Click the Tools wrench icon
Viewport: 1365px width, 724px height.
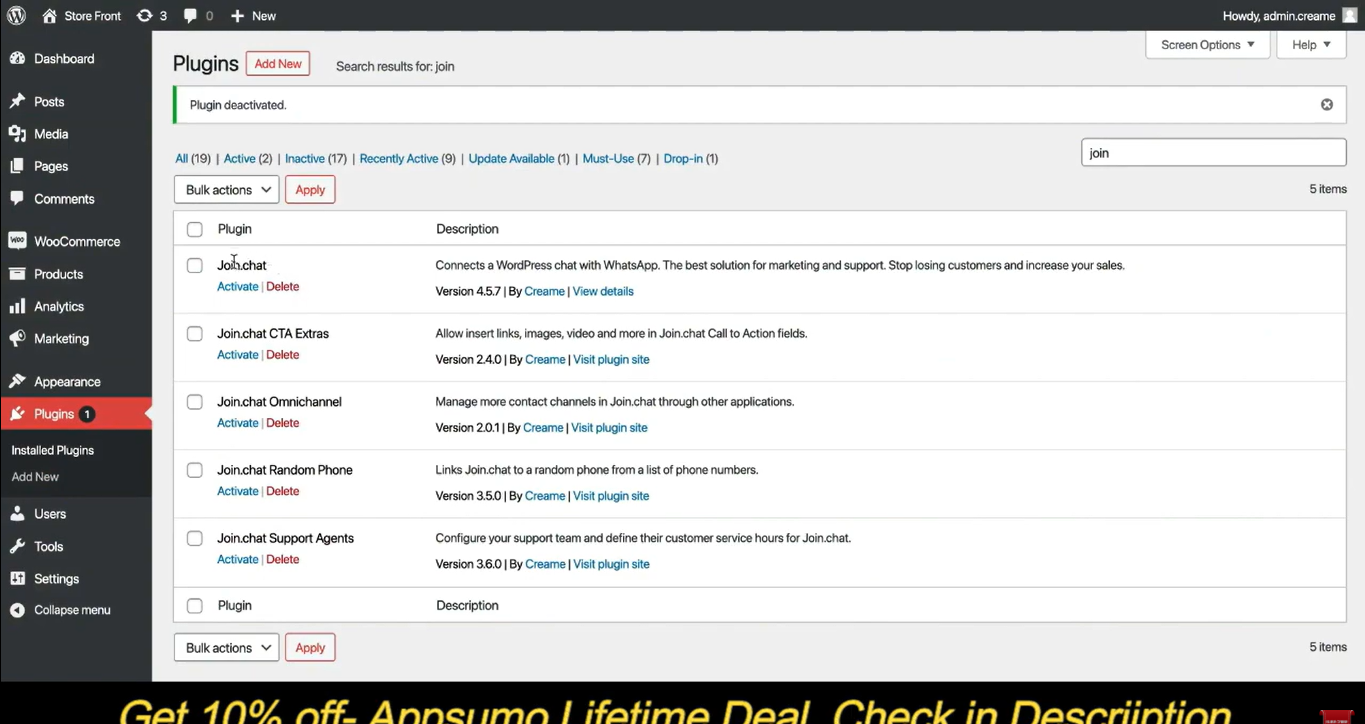tap(17, 546)
